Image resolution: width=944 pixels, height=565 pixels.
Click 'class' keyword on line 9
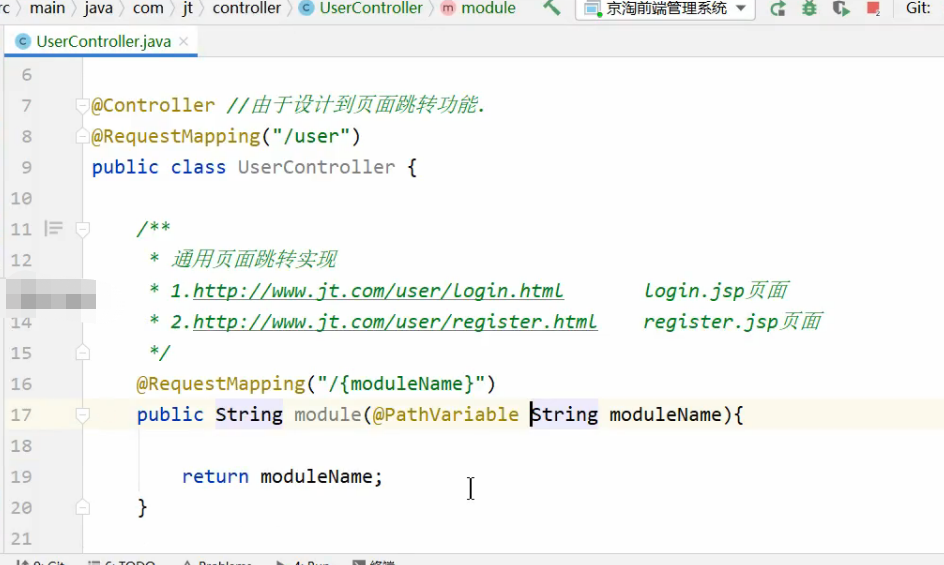(x=198, y=167)
